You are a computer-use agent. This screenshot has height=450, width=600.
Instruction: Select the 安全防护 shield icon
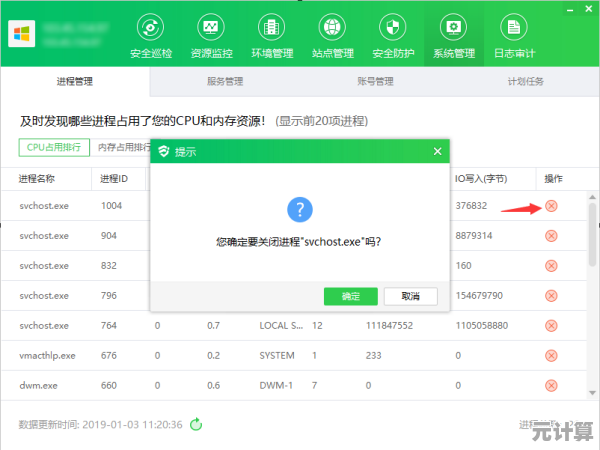393,27
